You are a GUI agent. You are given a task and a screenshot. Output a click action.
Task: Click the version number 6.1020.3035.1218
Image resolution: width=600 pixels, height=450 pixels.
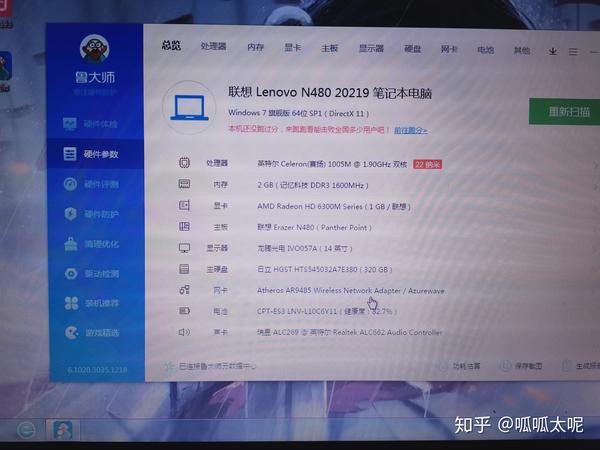[x=97, y=370]
